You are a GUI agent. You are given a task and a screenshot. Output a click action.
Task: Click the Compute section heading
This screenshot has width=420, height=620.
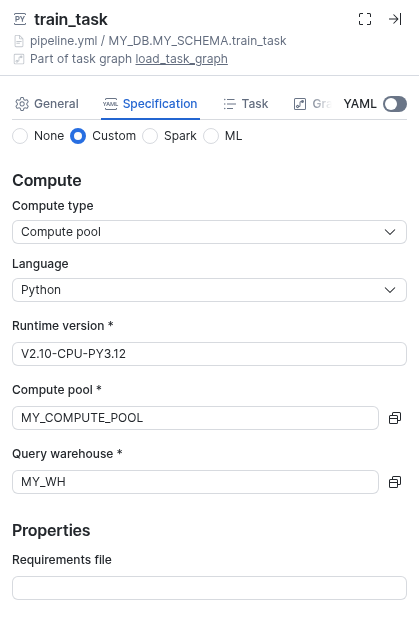pos(47,180)
